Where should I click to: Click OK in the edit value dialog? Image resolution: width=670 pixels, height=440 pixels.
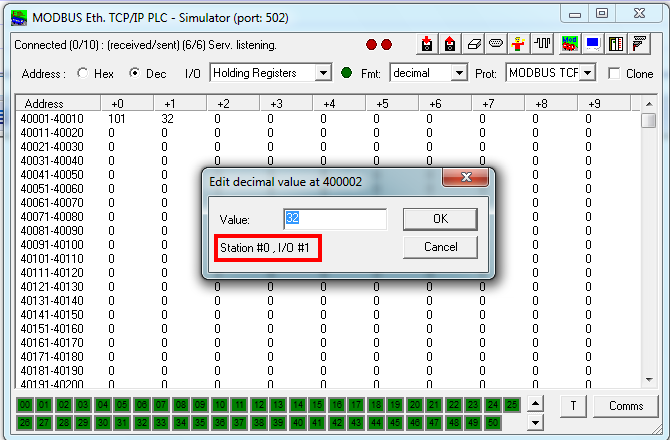coord(440,219)
